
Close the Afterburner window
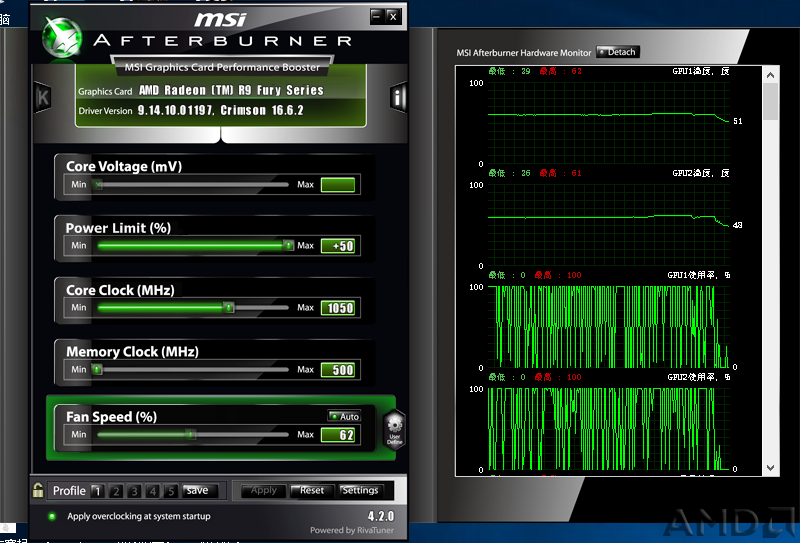[393, 17]
